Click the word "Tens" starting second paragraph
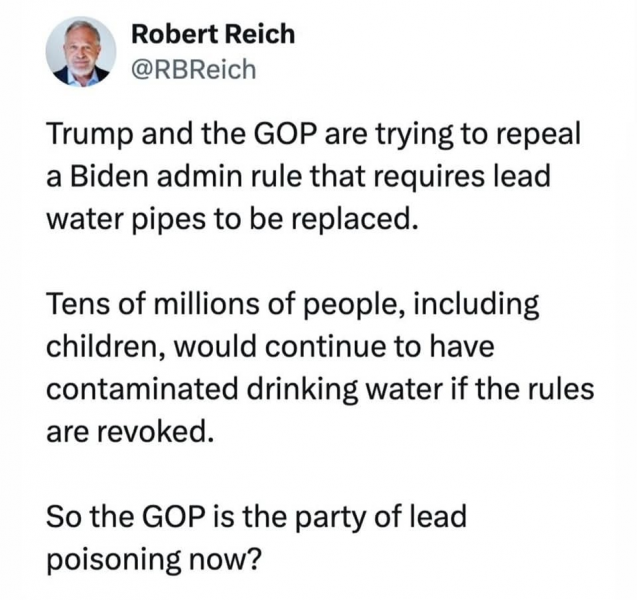 click(76, 306)
